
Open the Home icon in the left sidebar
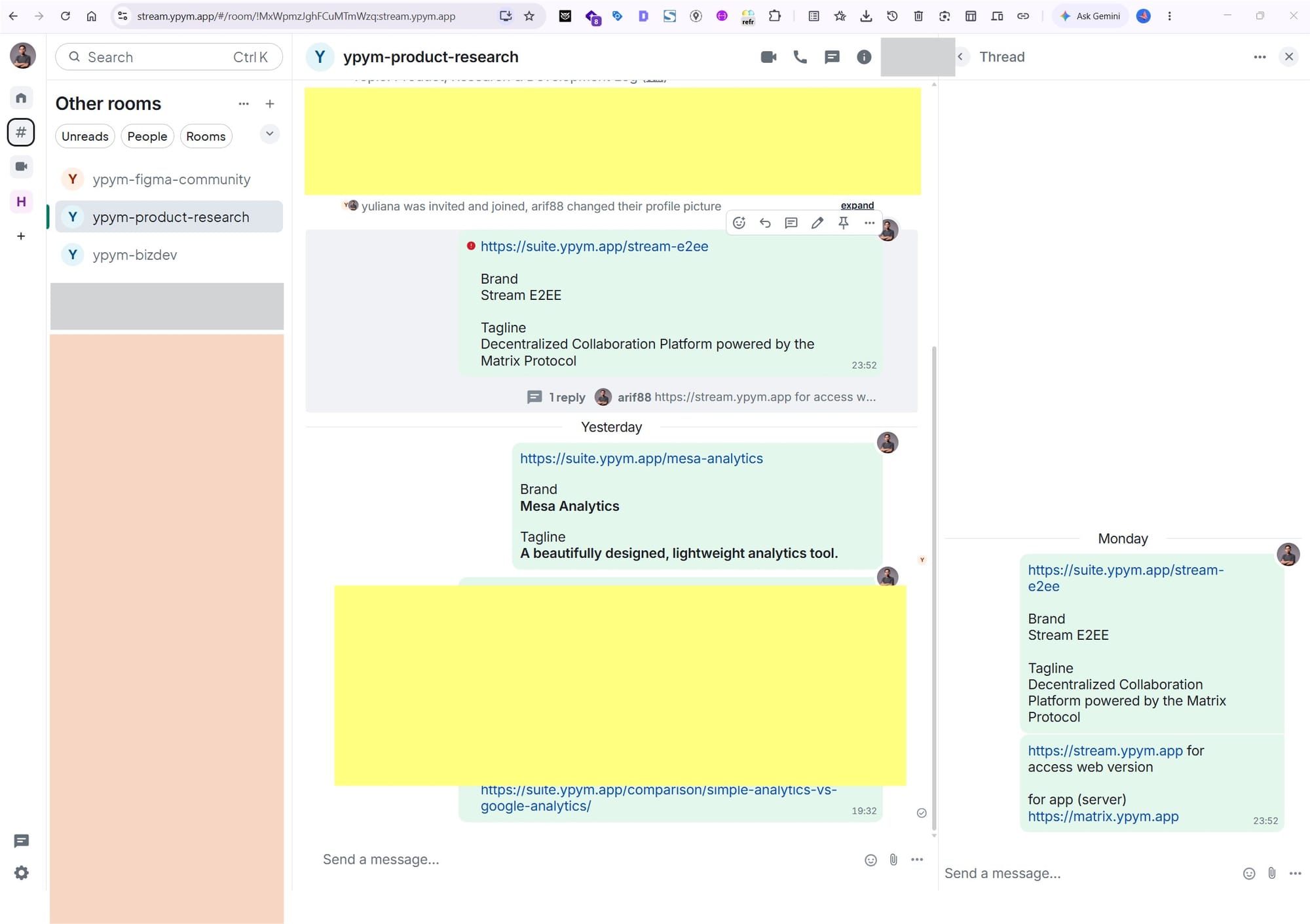[x=21, y=98]
